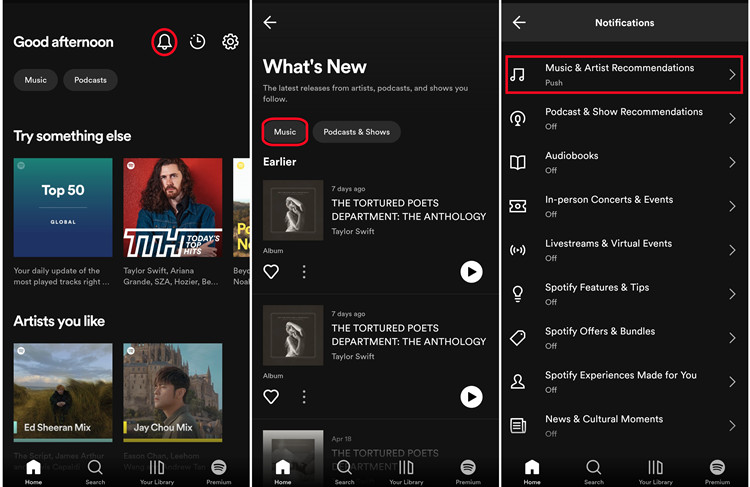Tap Search in Notifications bottom bar
The width and height of the screenshot is (750, 487).
[x=594, y=472]
